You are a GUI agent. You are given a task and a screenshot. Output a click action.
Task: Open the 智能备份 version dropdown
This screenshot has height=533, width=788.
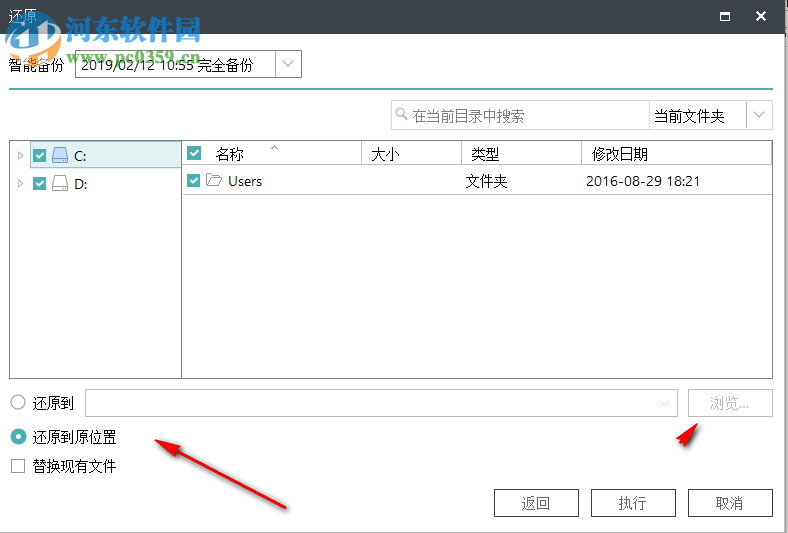click(288, 64)
